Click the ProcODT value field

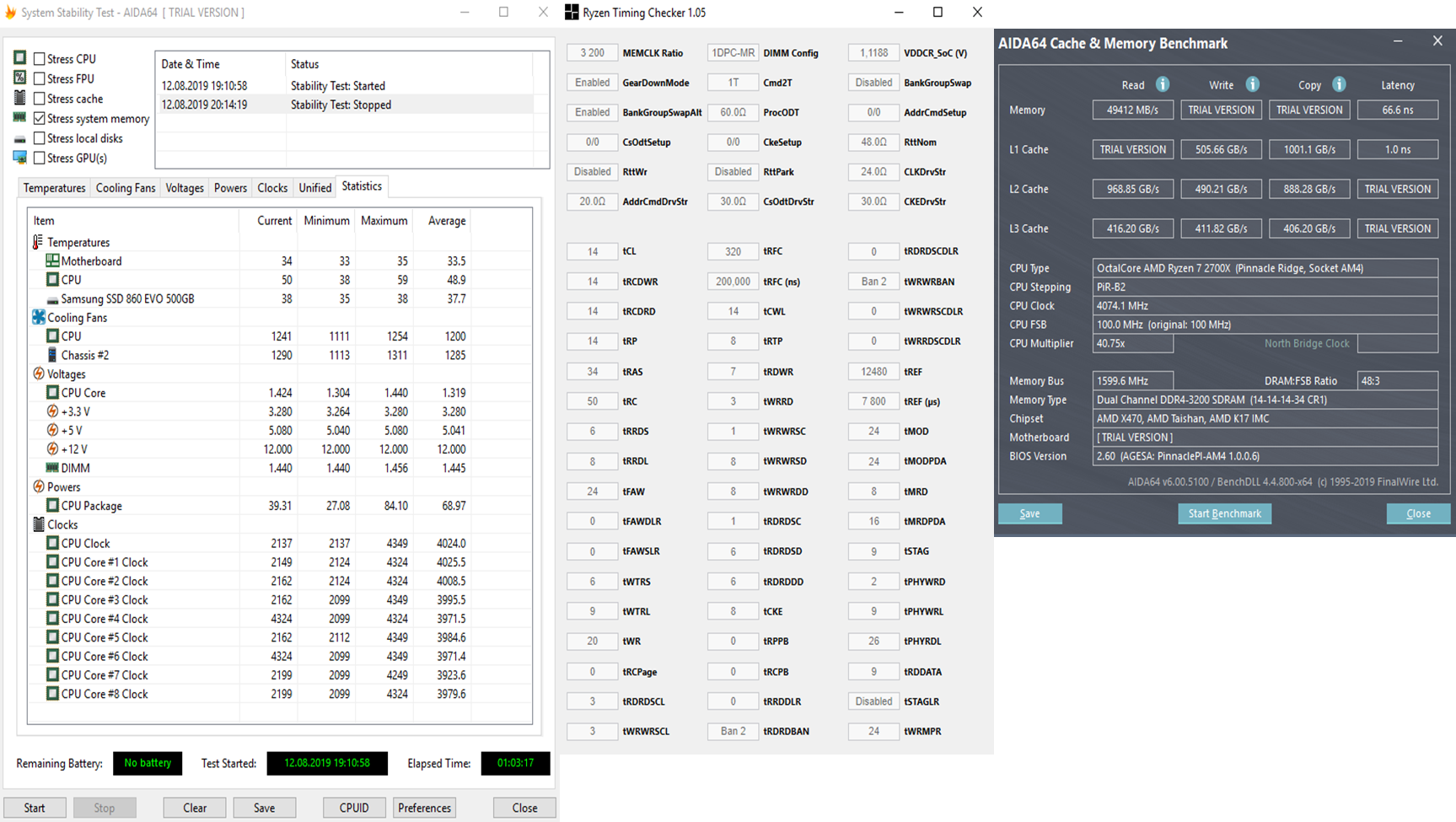click(x=733, y=112)
